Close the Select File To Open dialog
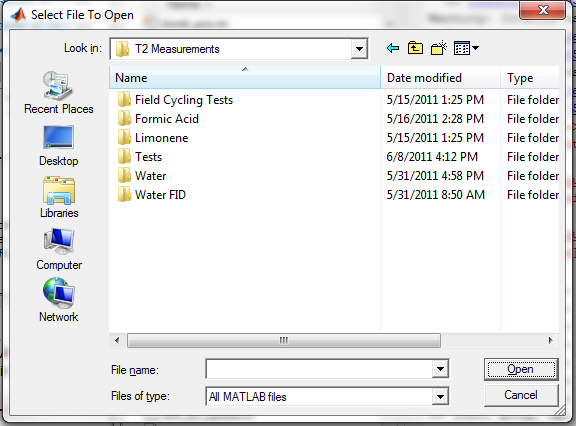The height and width of the screenshot is (426, 576). click(x=542, y=10)
